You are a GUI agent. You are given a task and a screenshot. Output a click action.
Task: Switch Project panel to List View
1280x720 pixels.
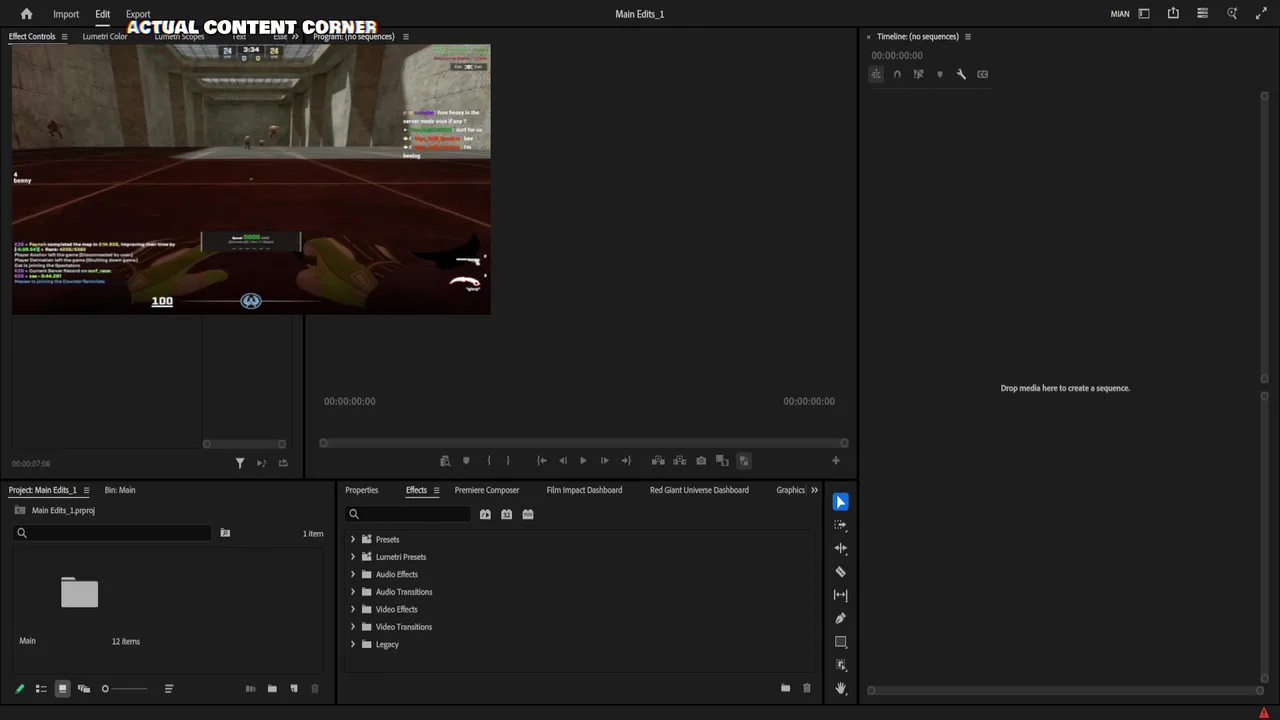tap(41, 688)
